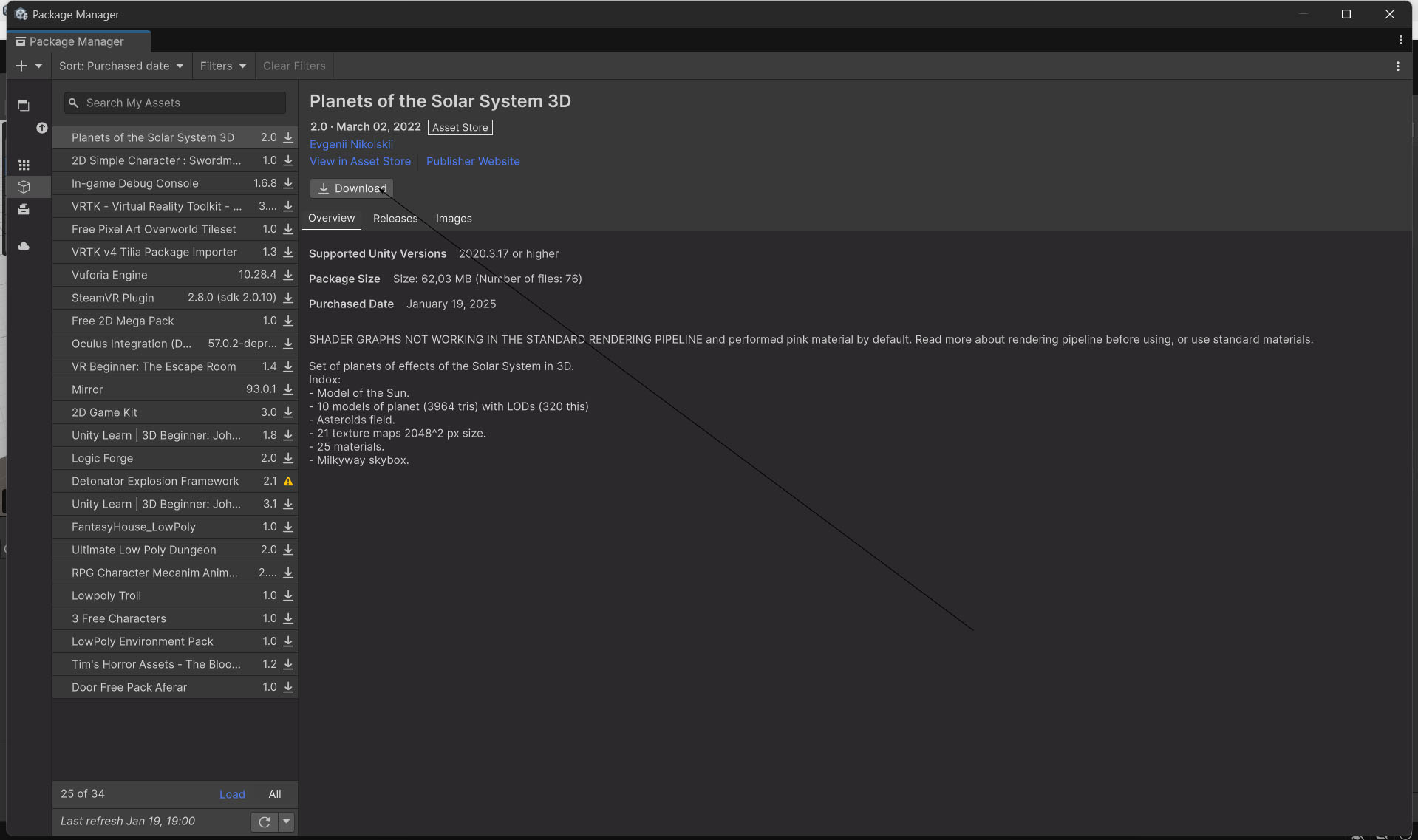Screen dimensions: 1418x840
Task: Click download icon beside Vuforia Engine
Action: (288, 275)
